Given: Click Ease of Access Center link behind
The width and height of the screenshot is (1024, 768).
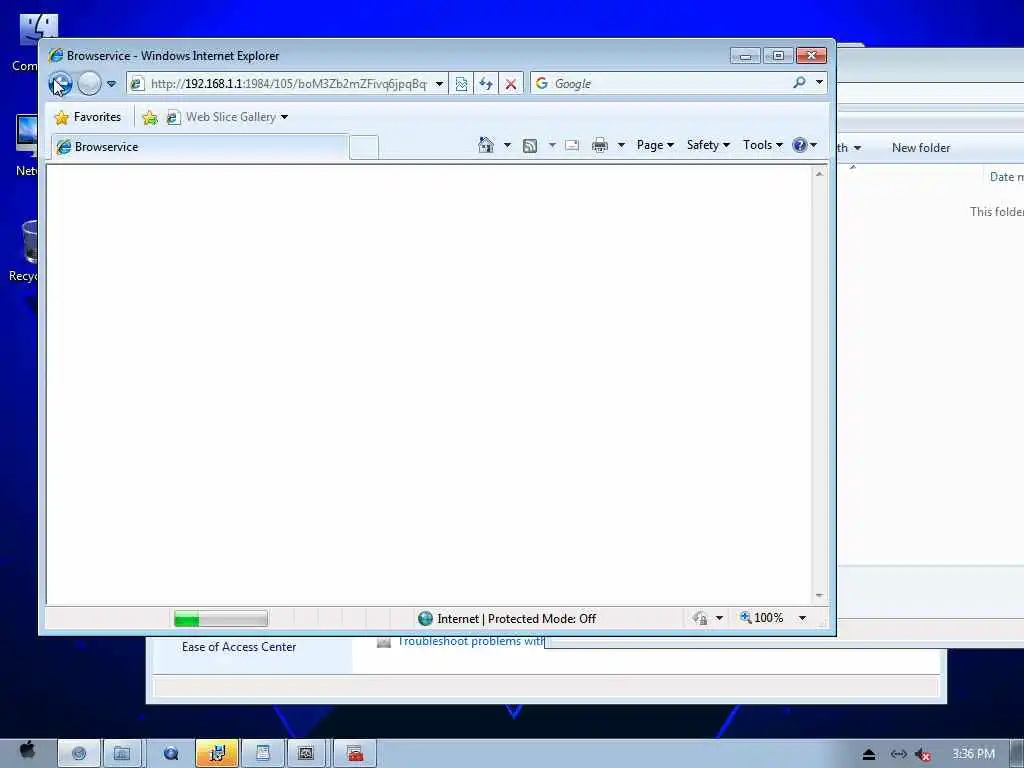Looking at the screenshot, I should [238, 647].
